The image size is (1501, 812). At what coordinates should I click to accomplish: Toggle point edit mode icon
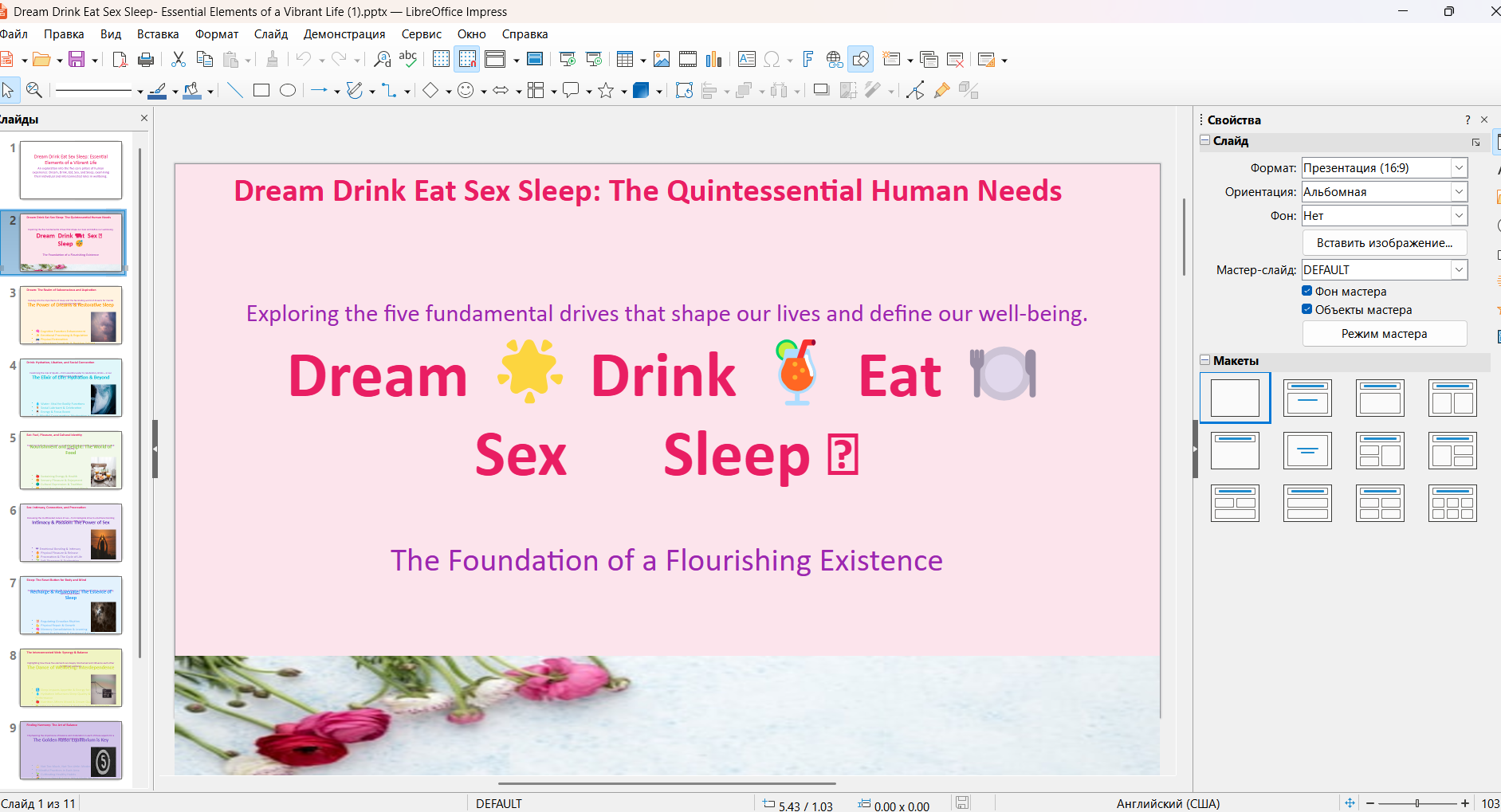[915, 90]
